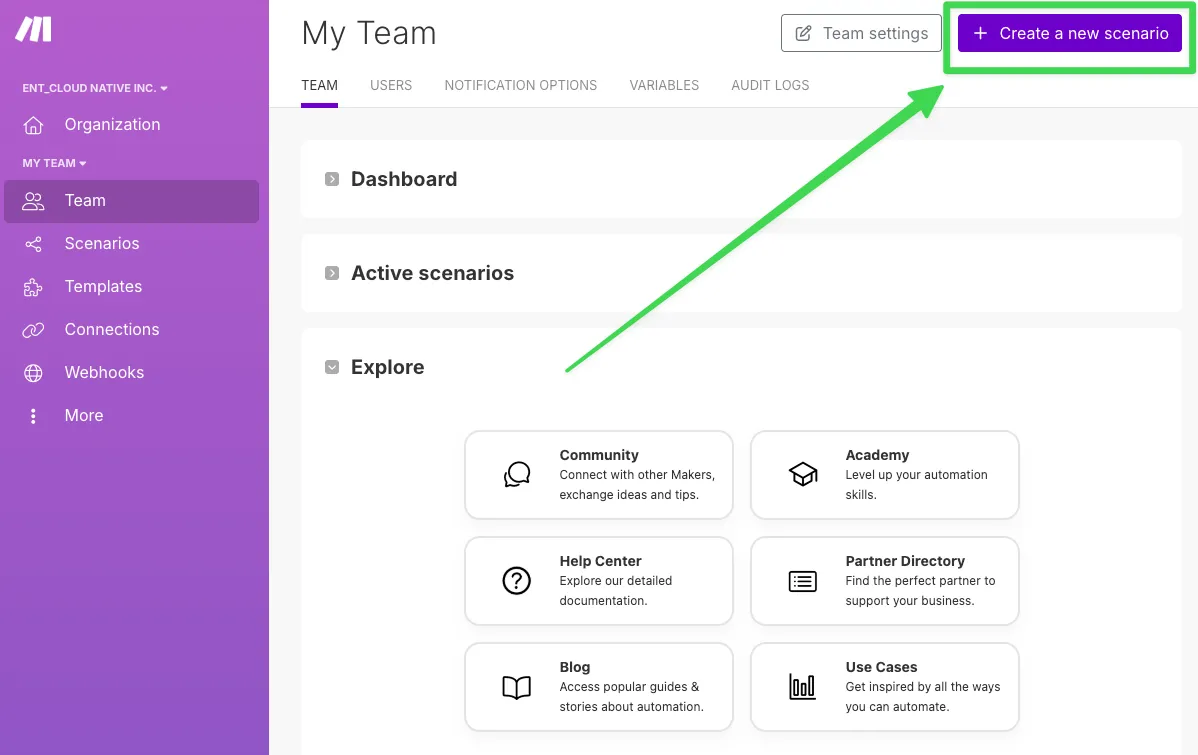1198x755 pixels.
Task: Expand the Active scenarios section
Action: (332, 273)
